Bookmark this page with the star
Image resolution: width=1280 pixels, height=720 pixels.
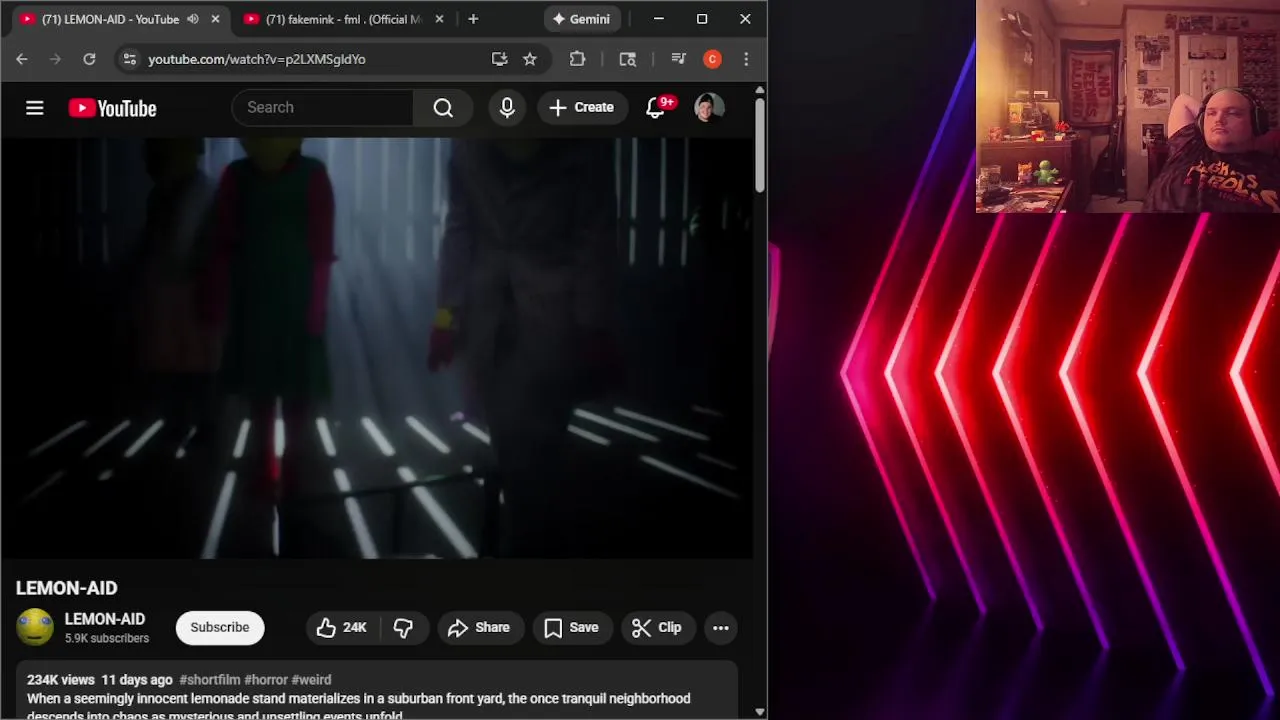pos(530,59)
